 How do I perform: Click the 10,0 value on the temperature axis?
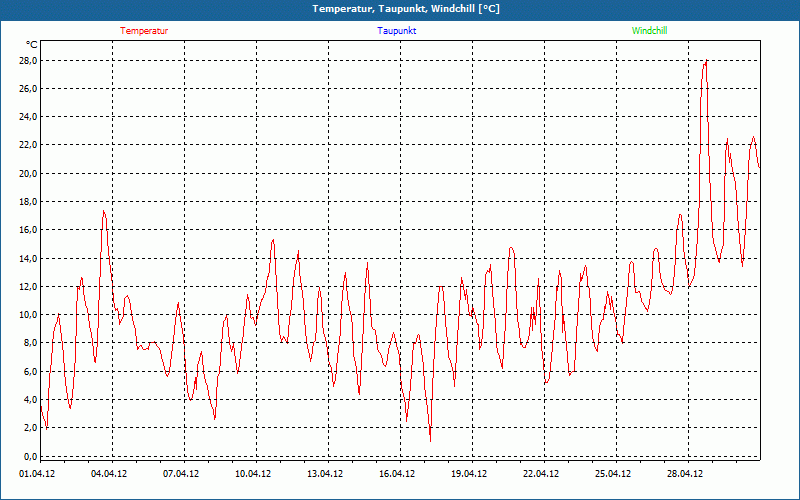28,314
